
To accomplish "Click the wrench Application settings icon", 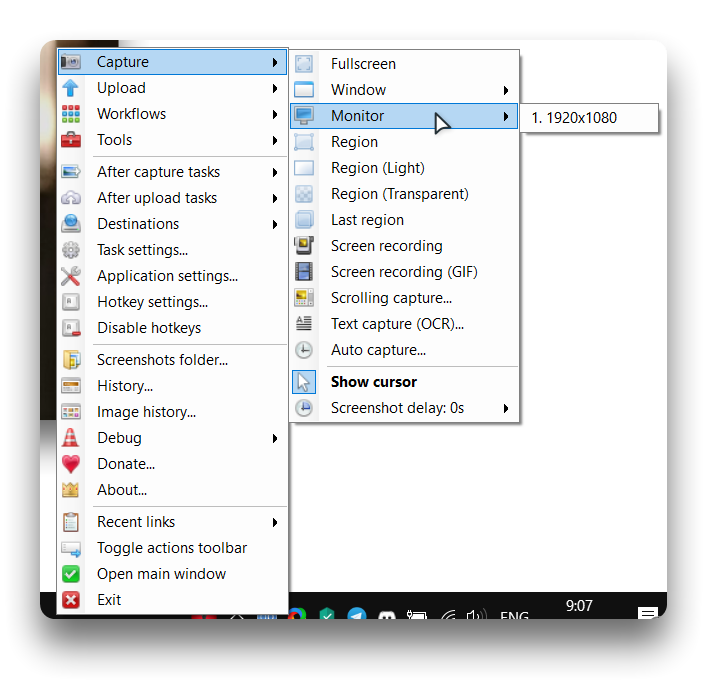I will point(71,276).
